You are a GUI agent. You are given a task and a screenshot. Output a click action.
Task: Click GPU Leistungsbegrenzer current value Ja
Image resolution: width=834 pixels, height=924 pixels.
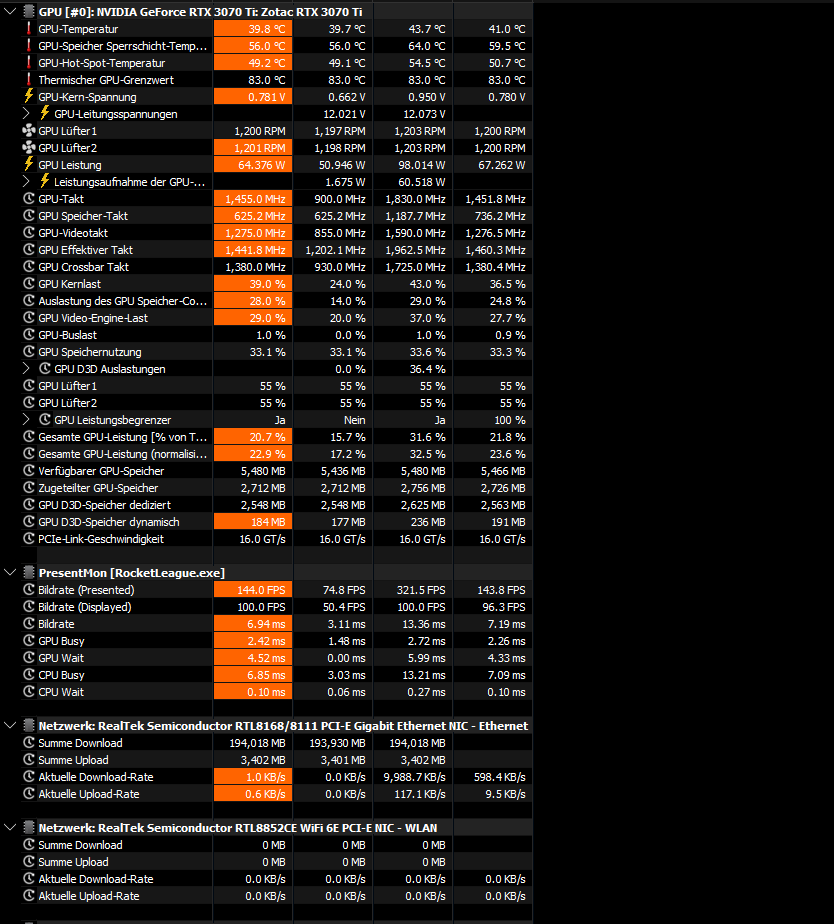tap(279, 420)
